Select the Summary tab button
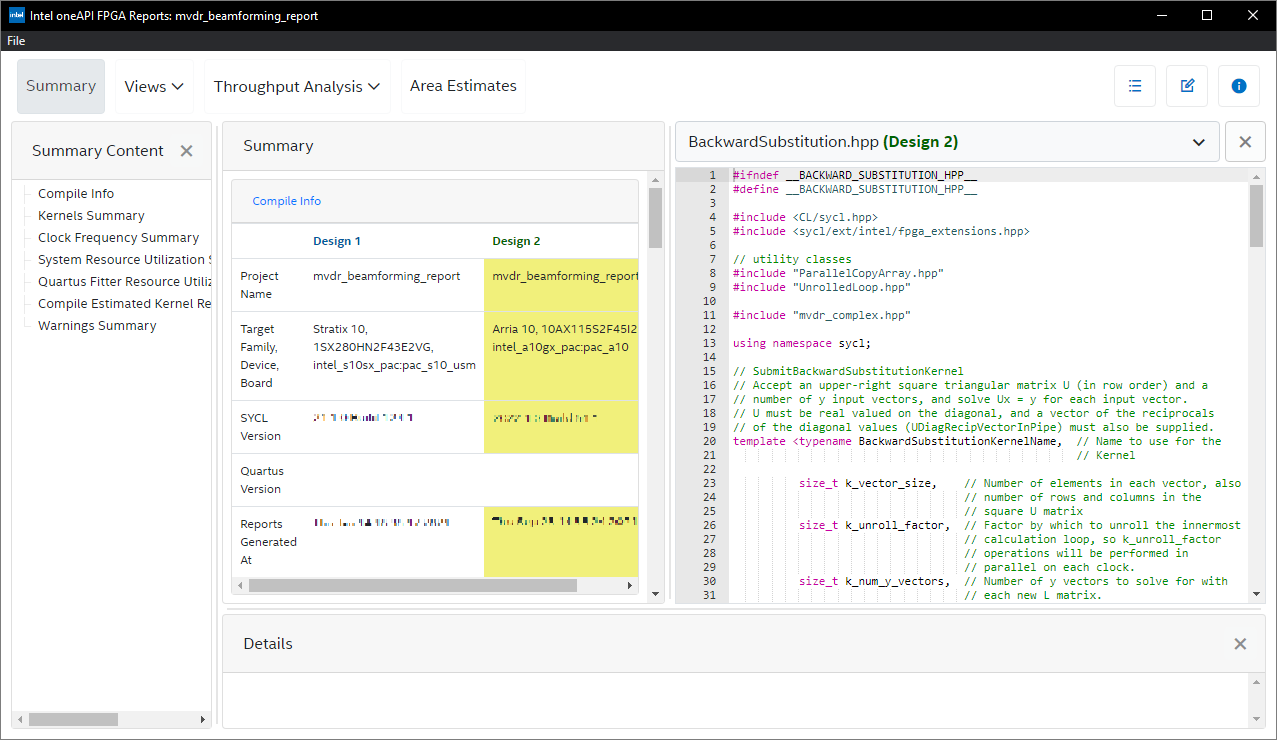Screen dimensions: 1277x740 click(x=61, y=86)
